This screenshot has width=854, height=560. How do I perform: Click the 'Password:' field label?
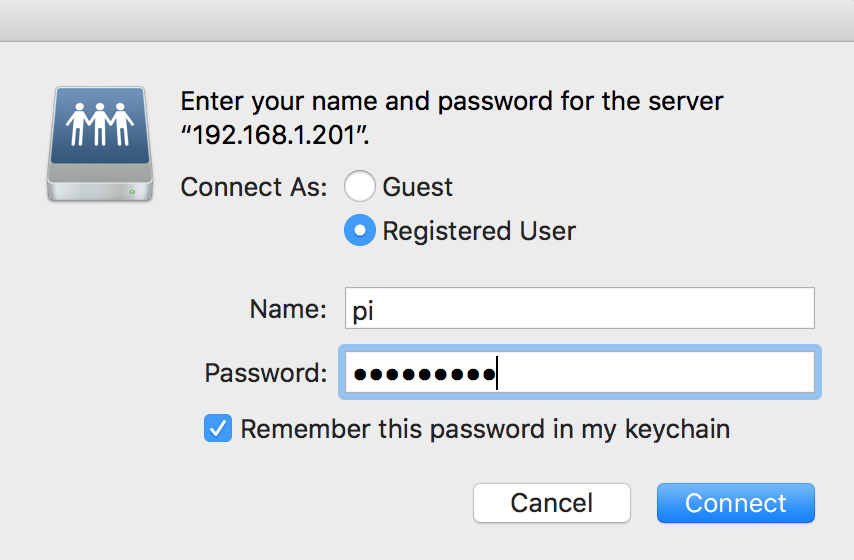click(265, 373)
